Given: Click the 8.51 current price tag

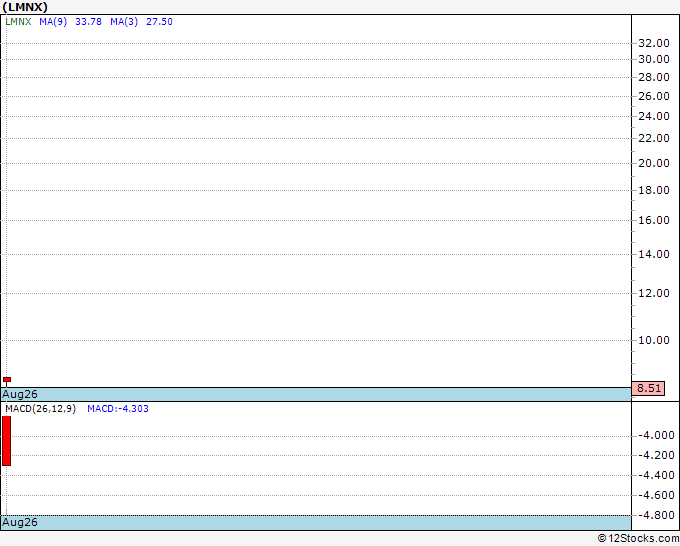Looking at the screenshot, I should pos(648,388).
